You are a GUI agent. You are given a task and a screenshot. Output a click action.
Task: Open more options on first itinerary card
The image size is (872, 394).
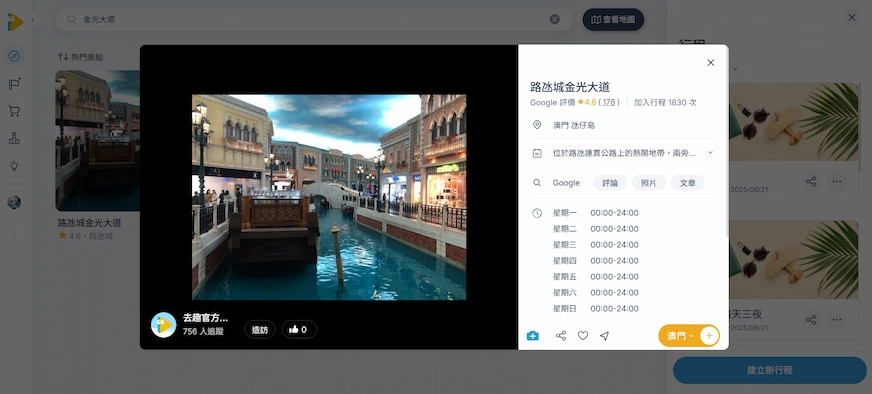(836, 181)
